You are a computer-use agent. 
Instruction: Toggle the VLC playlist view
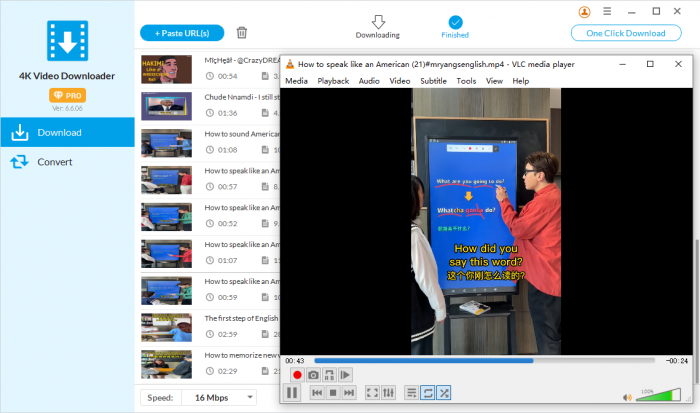412,393
